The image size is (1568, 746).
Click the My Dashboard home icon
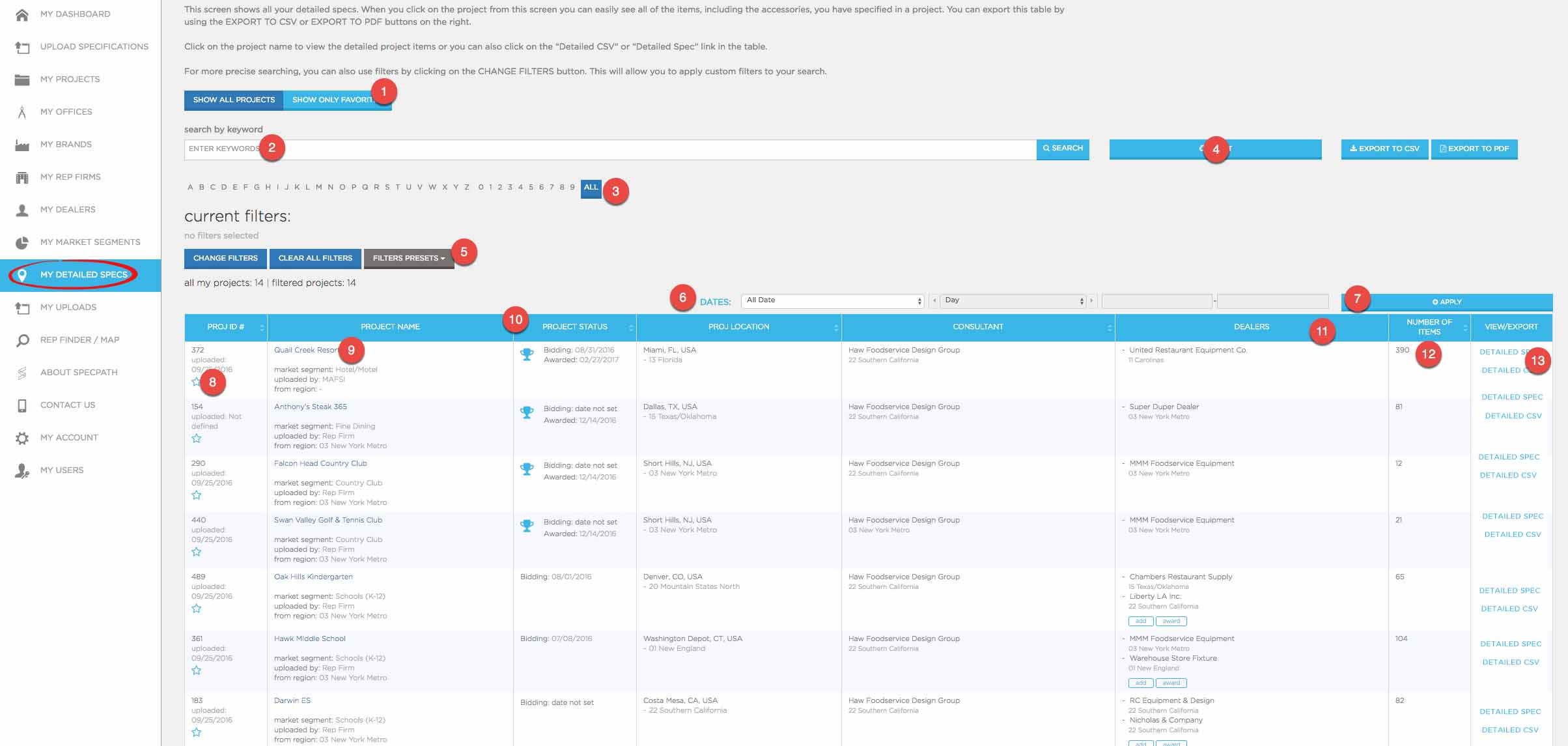[22, 14]
